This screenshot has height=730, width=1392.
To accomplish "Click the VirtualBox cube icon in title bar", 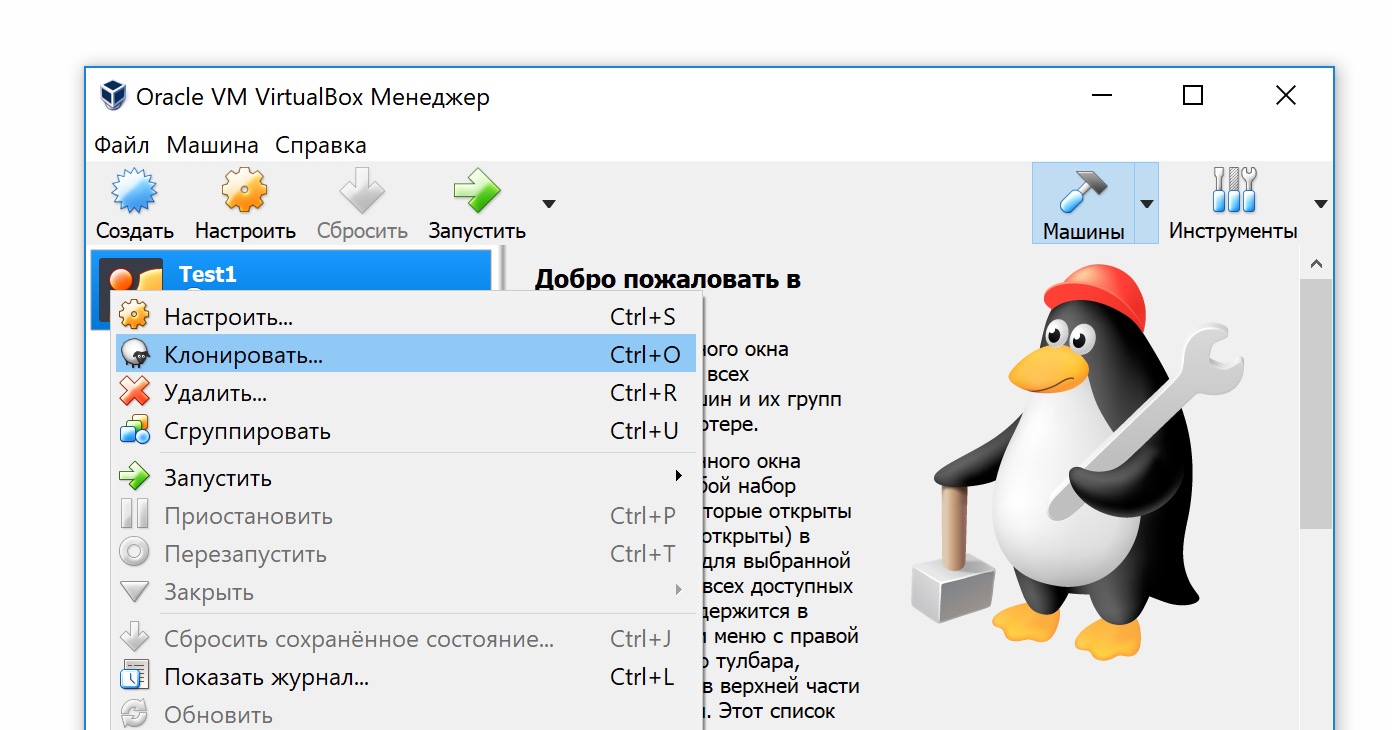I will [113, 96].
